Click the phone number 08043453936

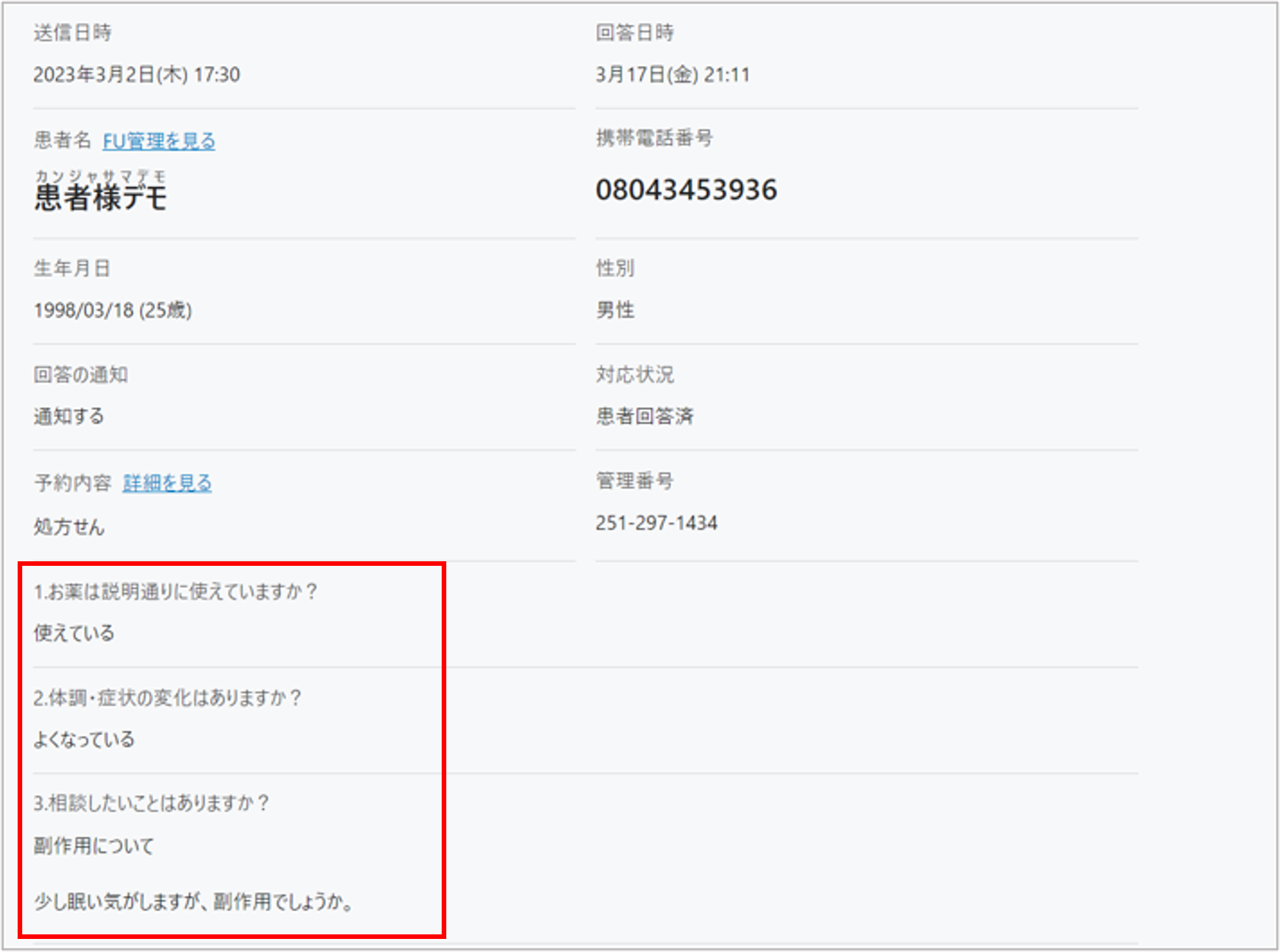[x=686, y=190]
